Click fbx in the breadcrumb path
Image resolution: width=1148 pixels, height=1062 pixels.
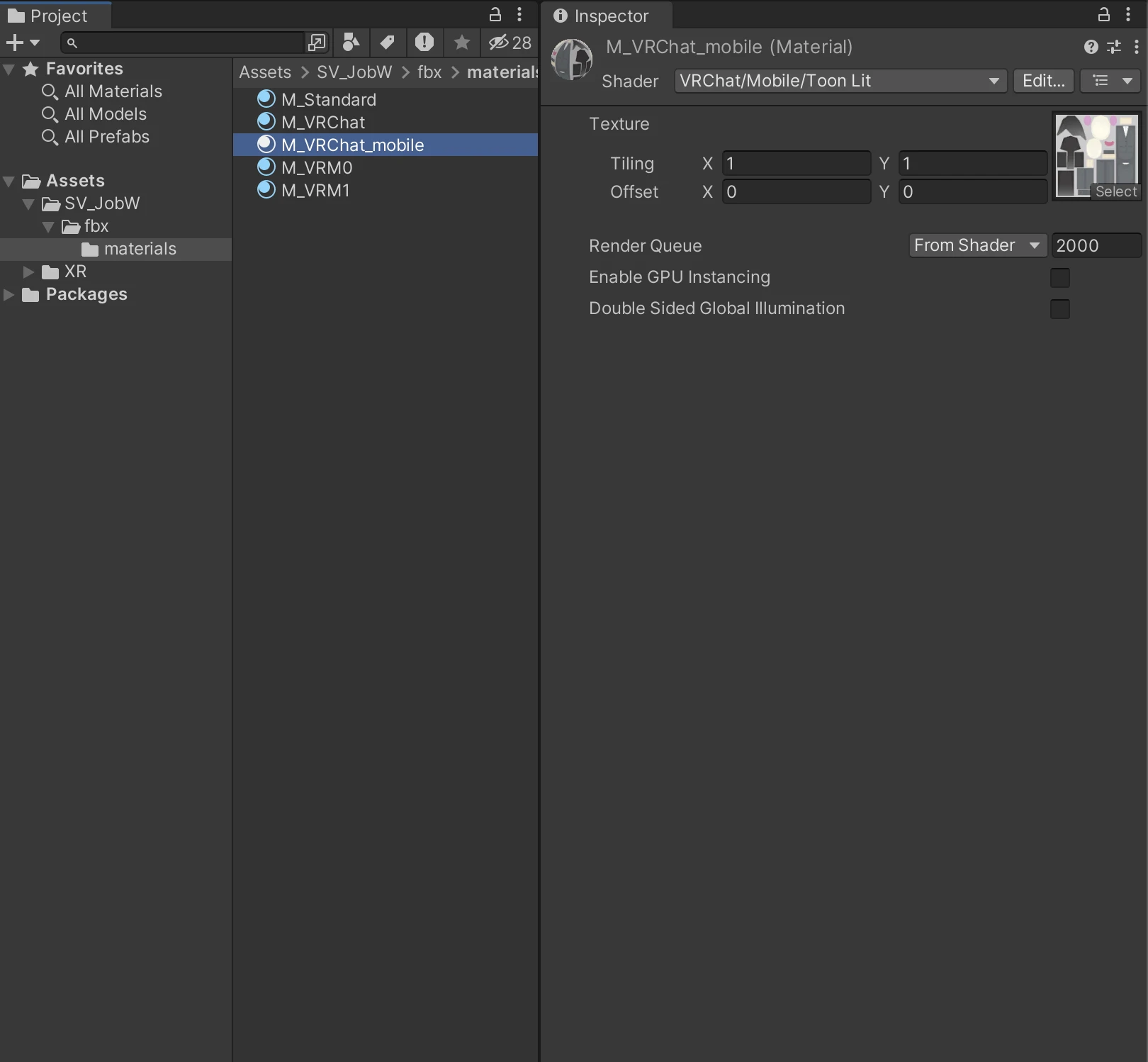[x=429, y=72]
